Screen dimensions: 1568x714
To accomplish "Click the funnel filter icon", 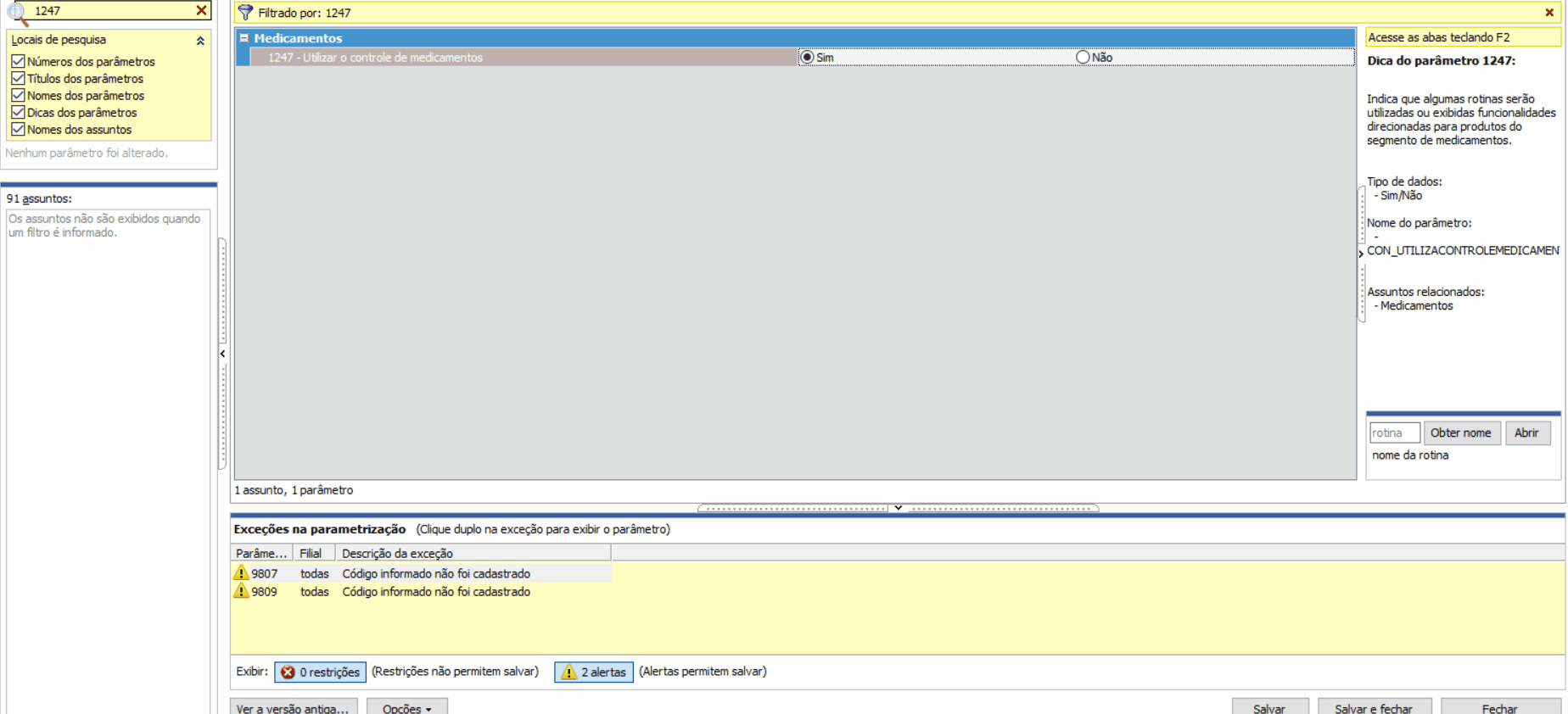I will (x=245, y=13).
